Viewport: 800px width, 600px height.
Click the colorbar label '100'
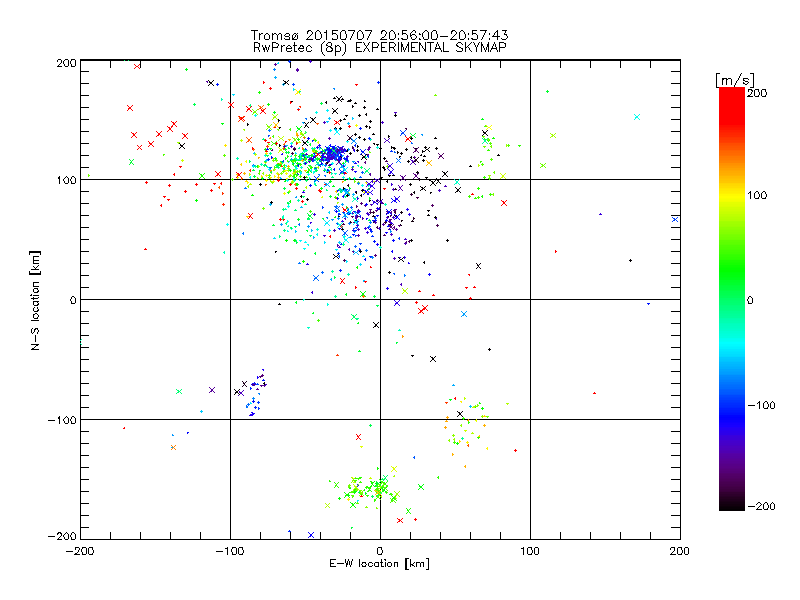pyautogui.click(x=757, y=195)
